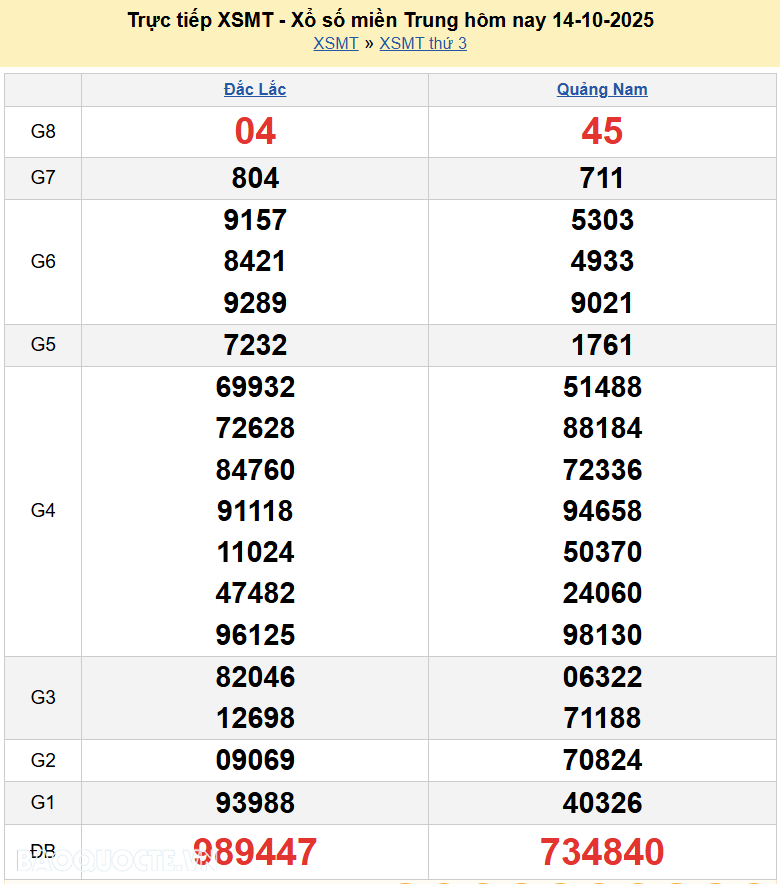Screen dimensions: 780x884
Task: Click Quảng Nam G8 result 45
Action: click(x=602, y=131)
